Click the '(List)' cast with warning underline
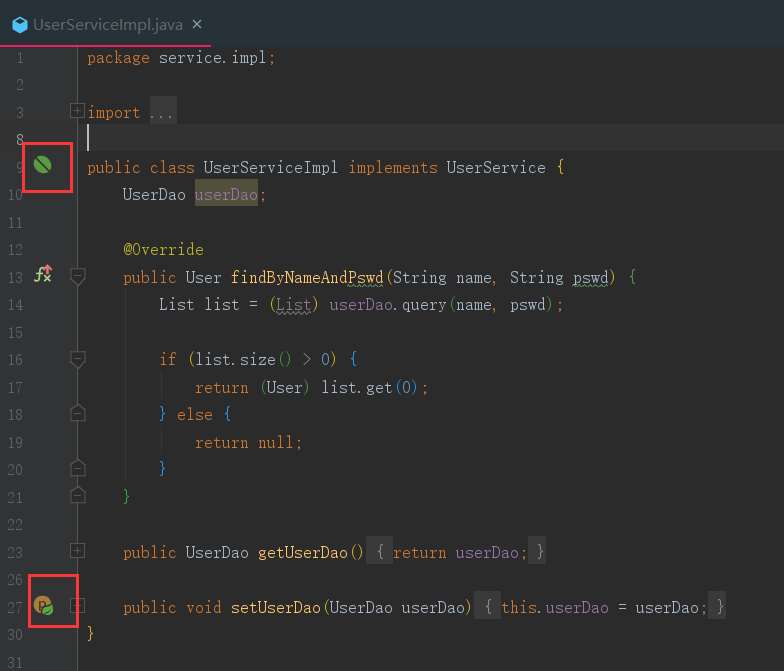Image resolution: width=784 pixels, height=671 pixels. [x=294, y=304]
